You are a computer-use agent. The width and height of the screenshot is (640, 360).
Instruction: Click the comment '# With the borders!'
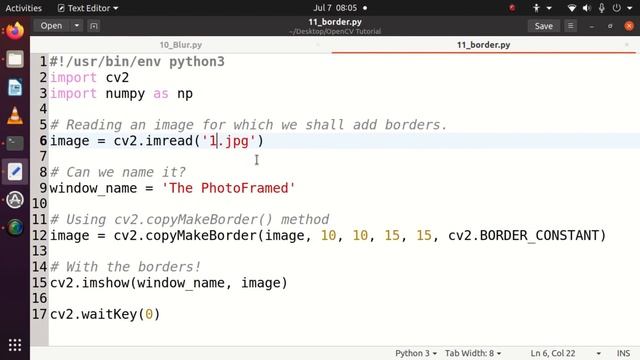125,267
